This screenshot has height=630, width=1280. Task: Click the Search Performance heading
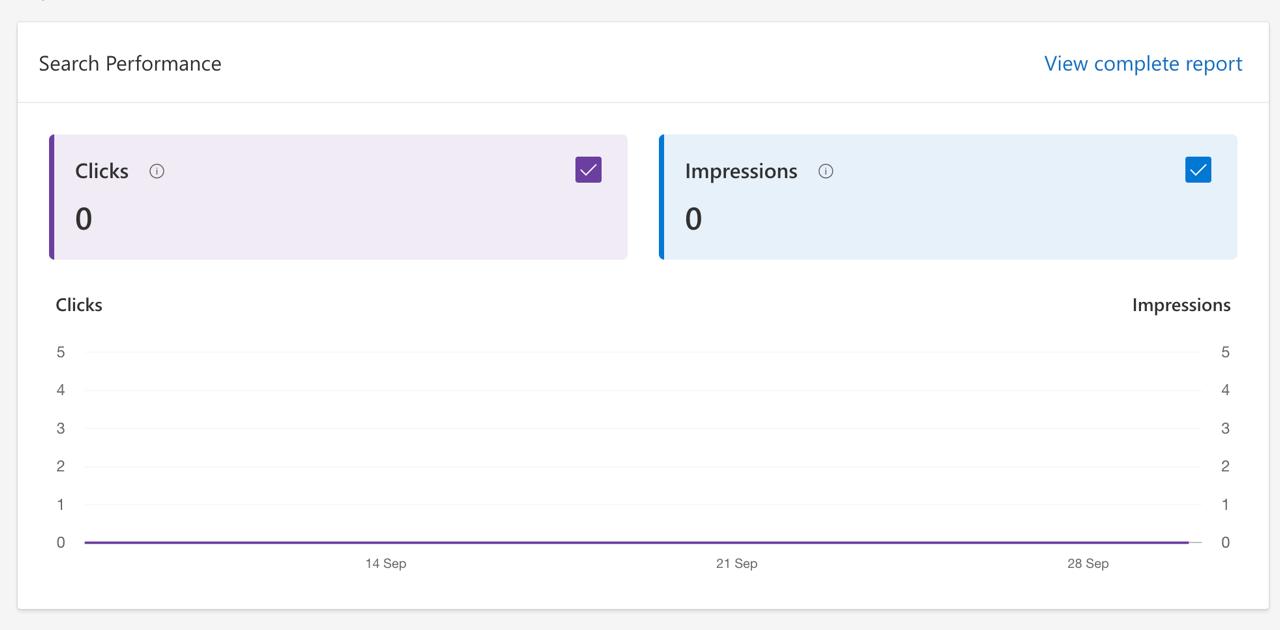(130, 63)
